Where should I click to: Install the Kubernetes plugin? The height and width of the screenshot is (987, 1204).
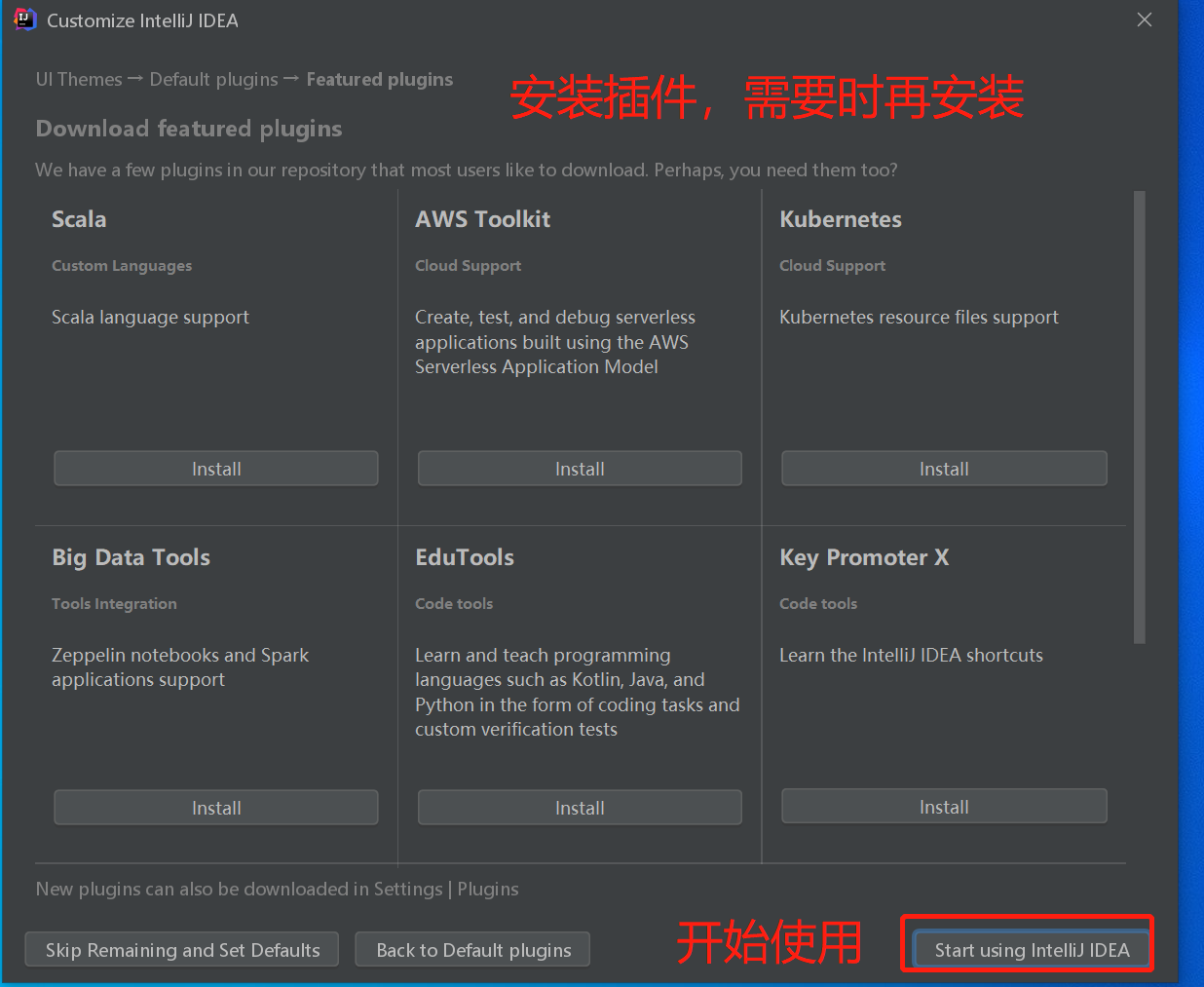coord(944,469)
